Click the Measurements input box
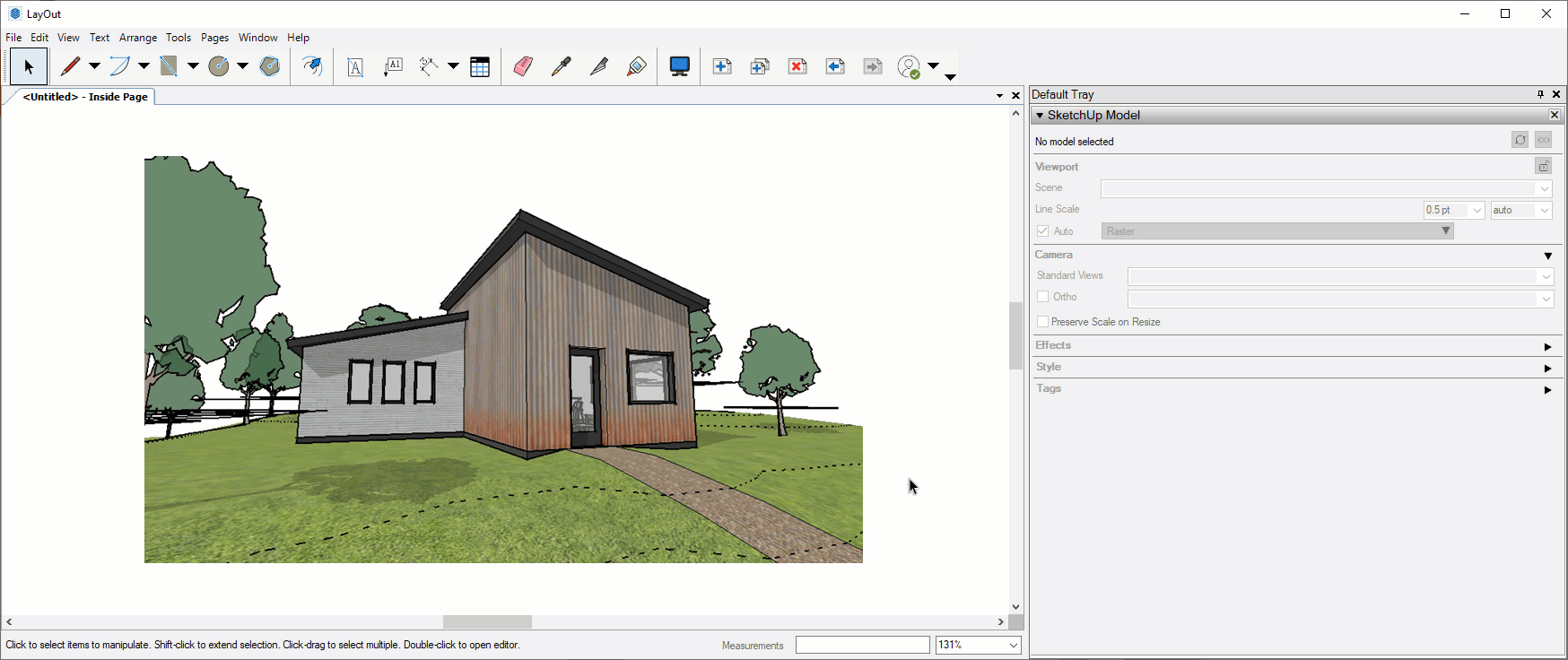 pyautogui.click(x=862, y=645)
